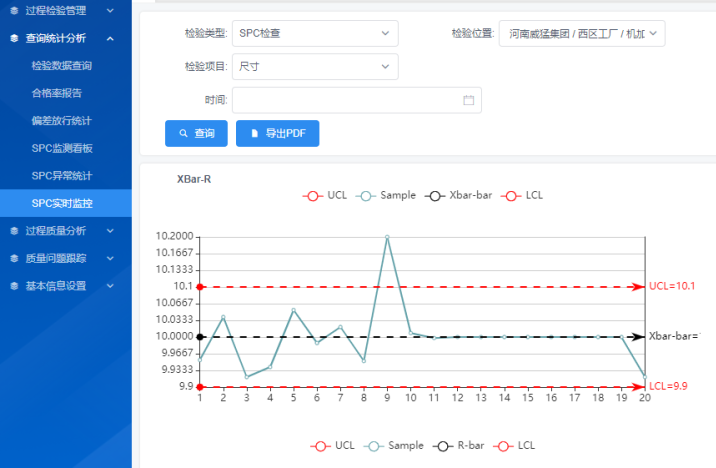Click the calendar icon in the 时间 field

[x=468, y=100]
